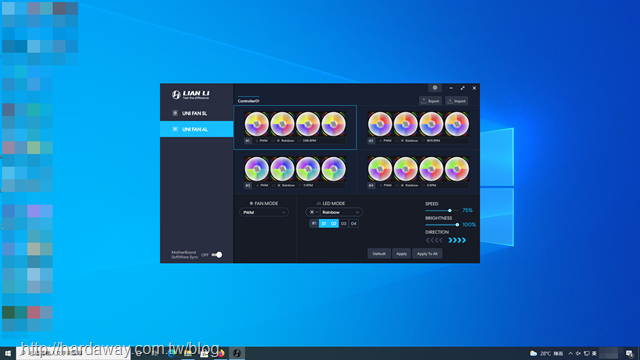
Task: Select second fan in group #1
Action: click(282, 124)
